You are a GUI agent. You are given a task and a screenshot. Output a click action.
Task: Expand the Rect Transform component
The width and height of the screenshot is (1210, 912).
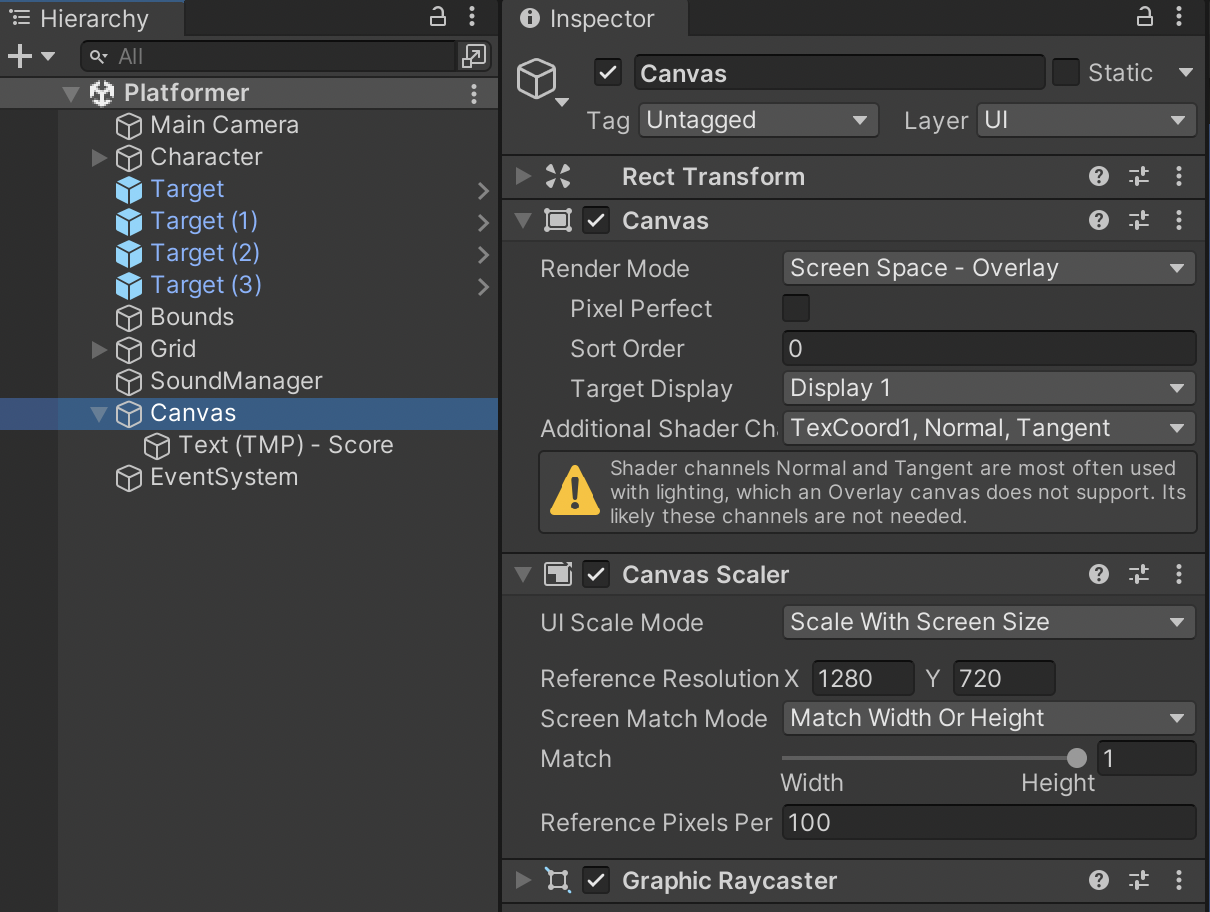pyautogui.click(x=523, y=177)
